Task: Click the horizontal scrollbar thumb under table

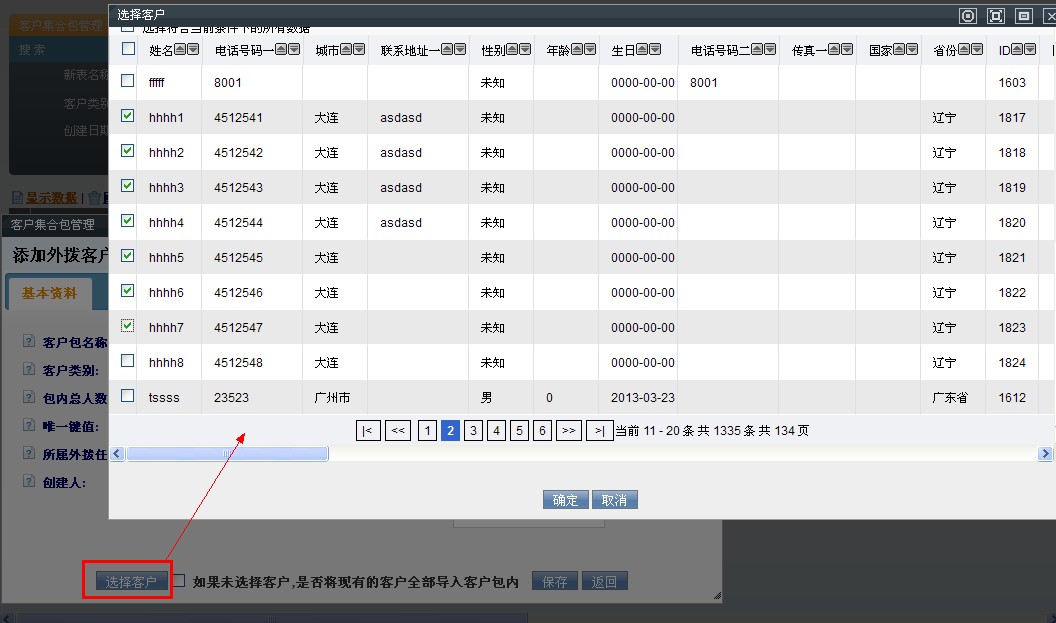Action: coord(227,454)
